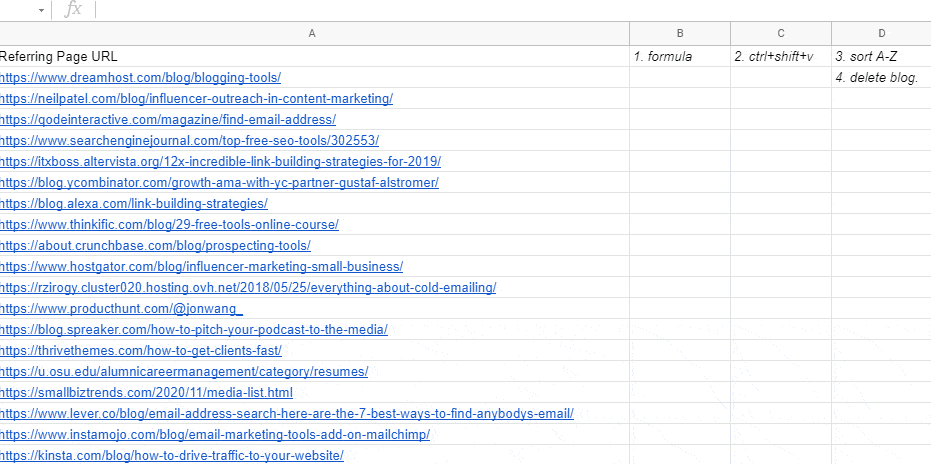Open the kinsta how-to-drive-traffic link

(x=172, y=456)
